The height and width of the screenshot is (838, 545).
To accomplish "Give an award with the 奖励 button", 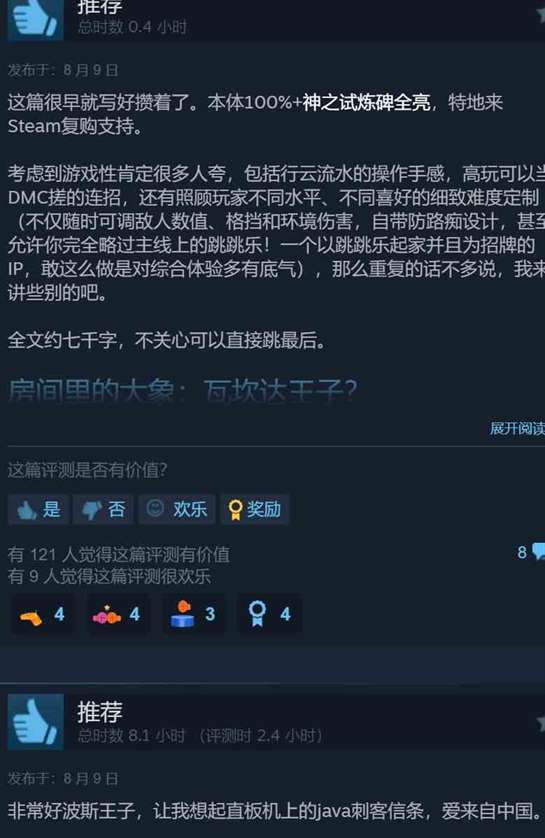I will coord(255,509).
